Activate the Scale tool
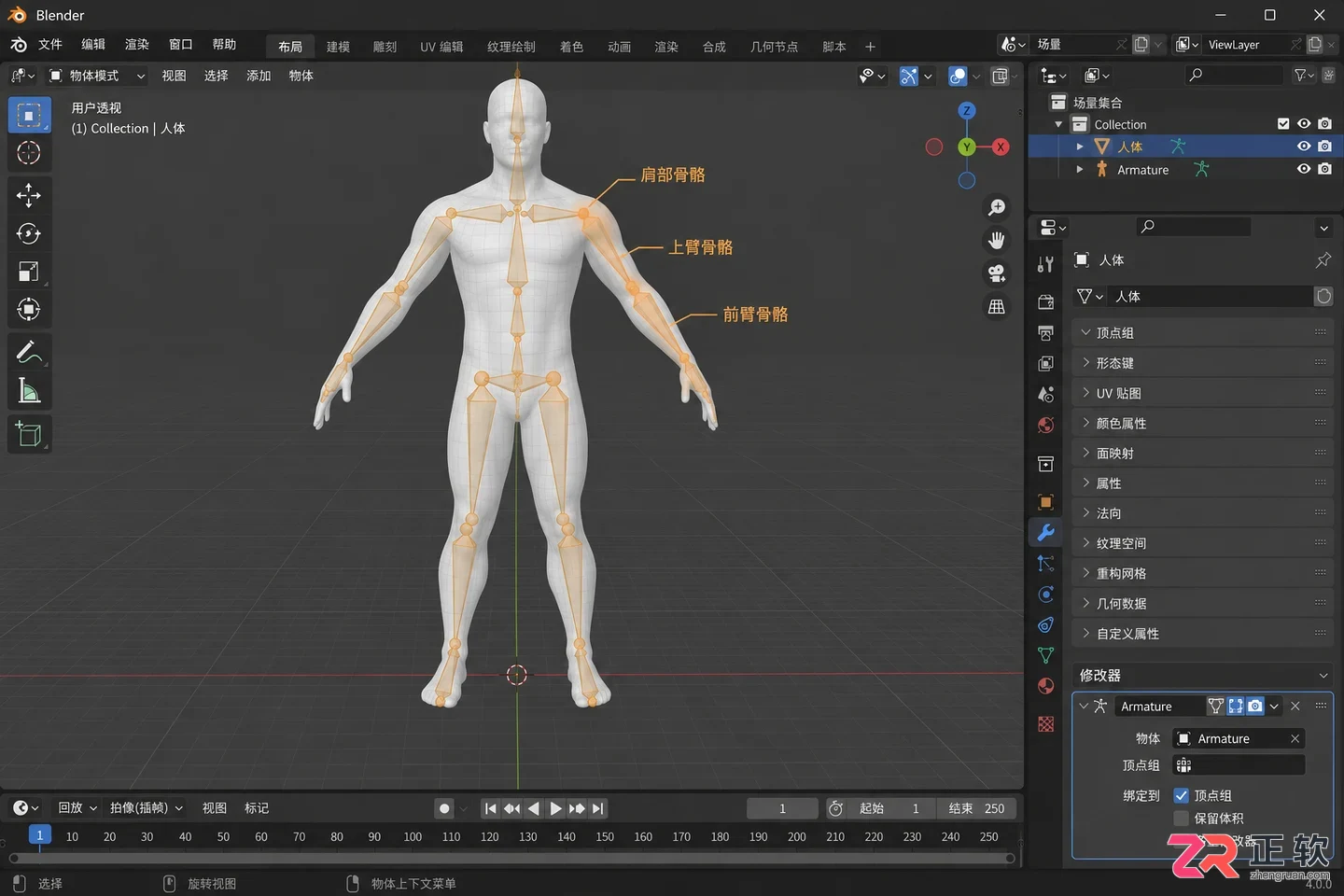 click(29, 272)
